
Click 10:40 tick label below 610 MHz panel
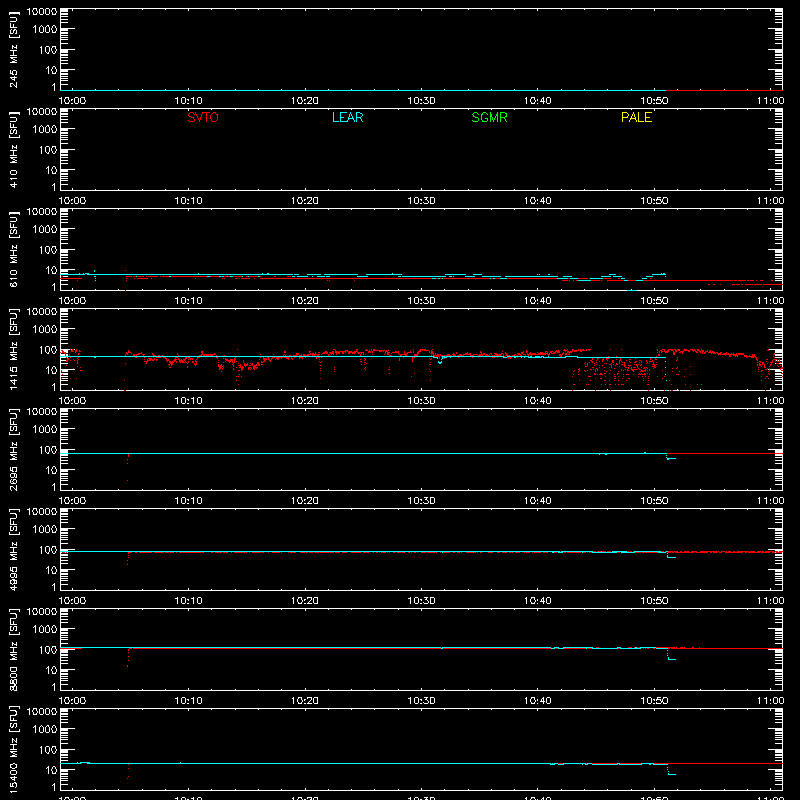coord(538,301)
